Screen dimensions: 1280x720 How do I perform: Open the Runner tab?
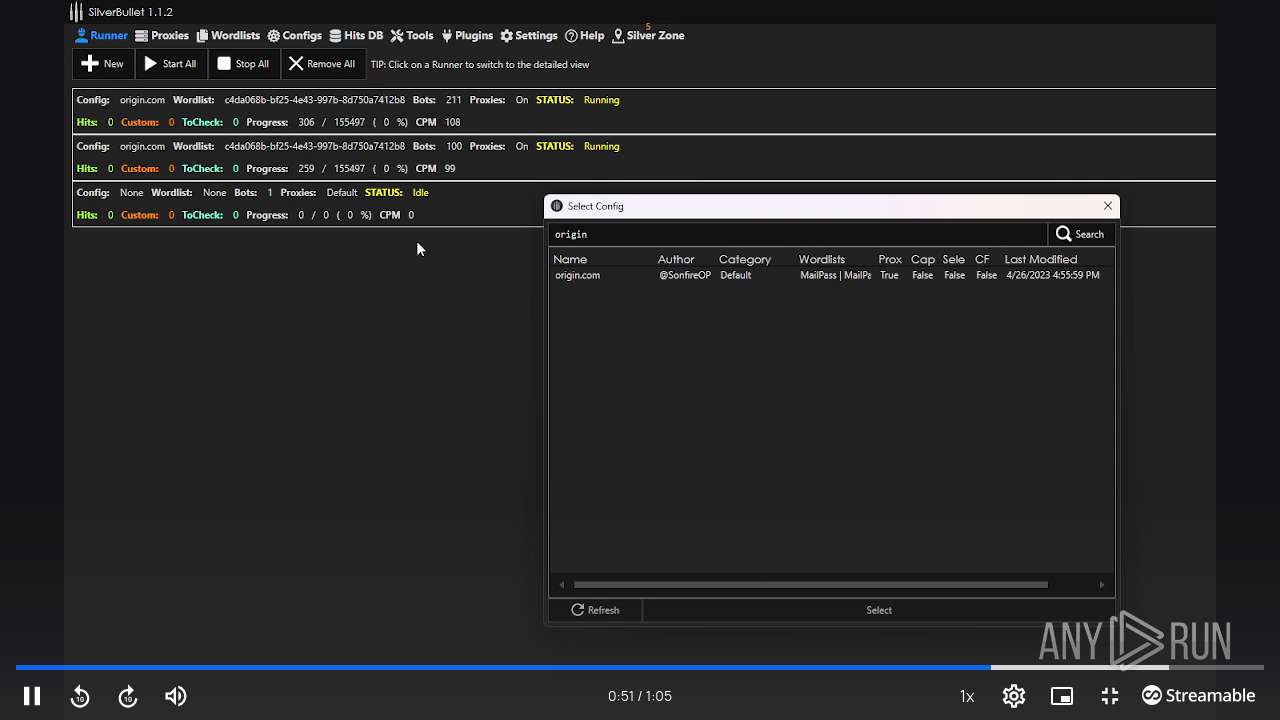click(101, 35)
